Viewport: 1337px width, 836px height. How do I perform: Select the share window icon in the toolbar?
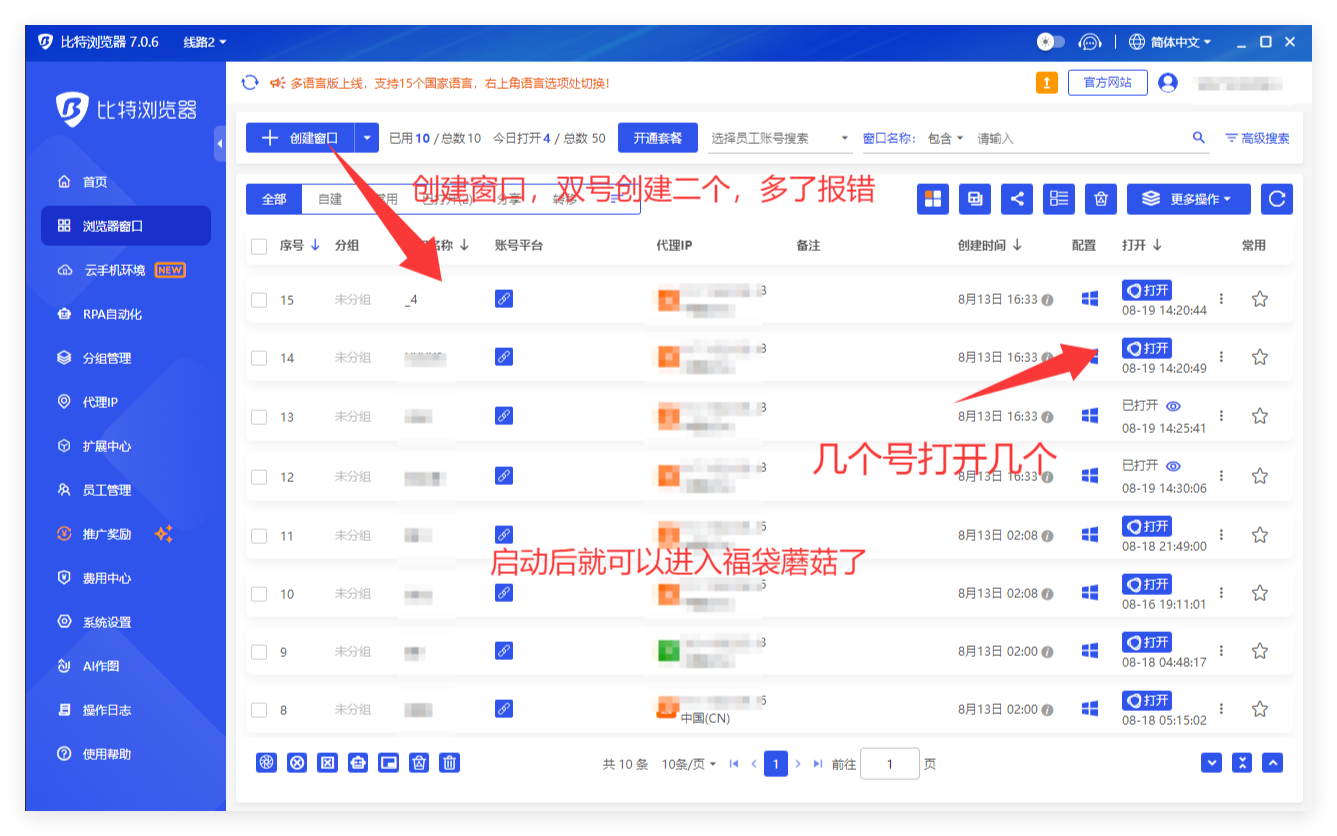(x=1017, y=199)
